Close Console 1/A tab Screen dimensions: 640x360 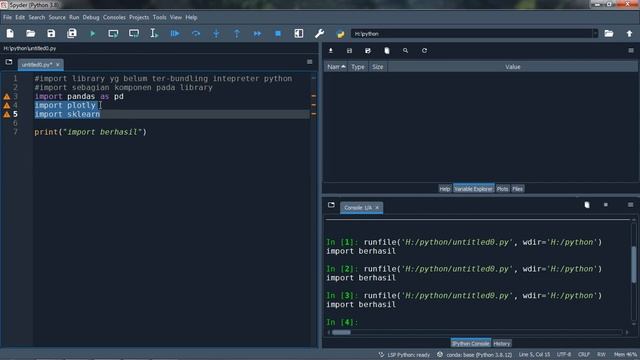point(377,208)
